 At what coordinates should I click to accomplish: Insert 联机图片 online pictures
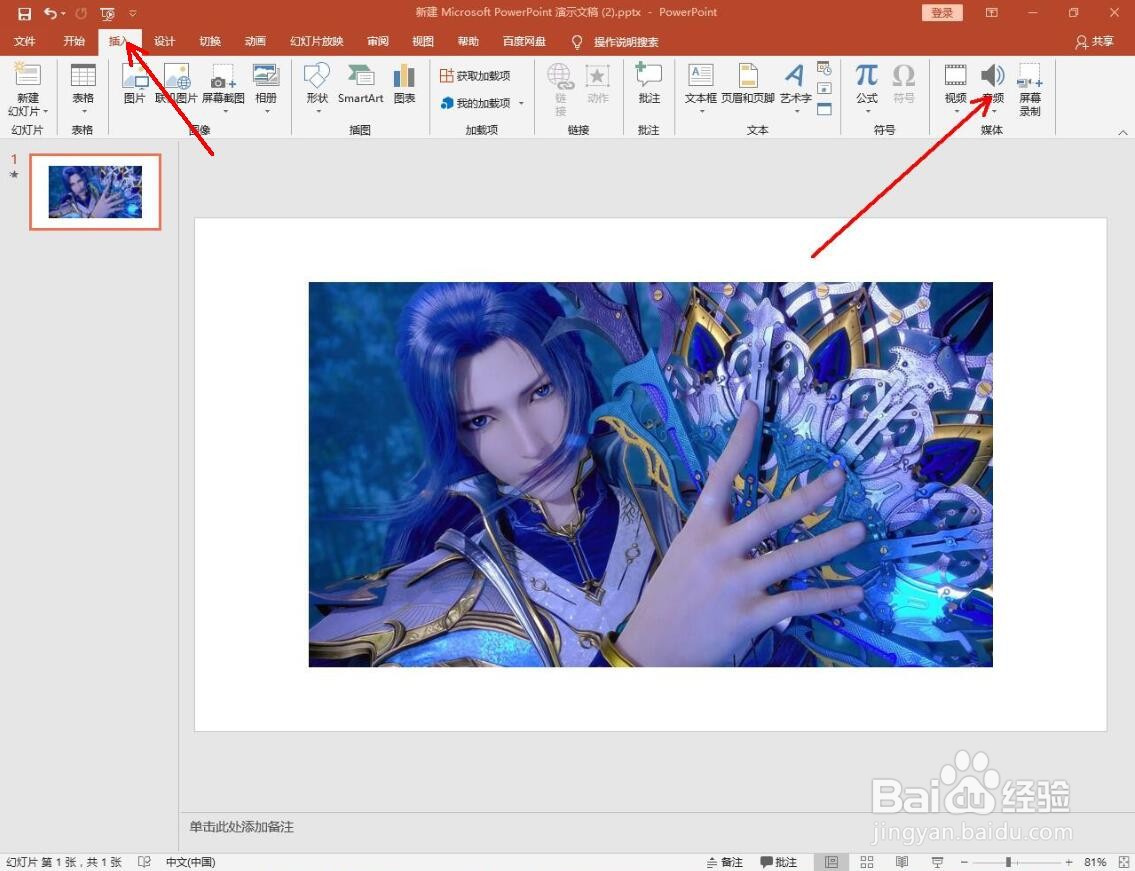coord(177,84)
